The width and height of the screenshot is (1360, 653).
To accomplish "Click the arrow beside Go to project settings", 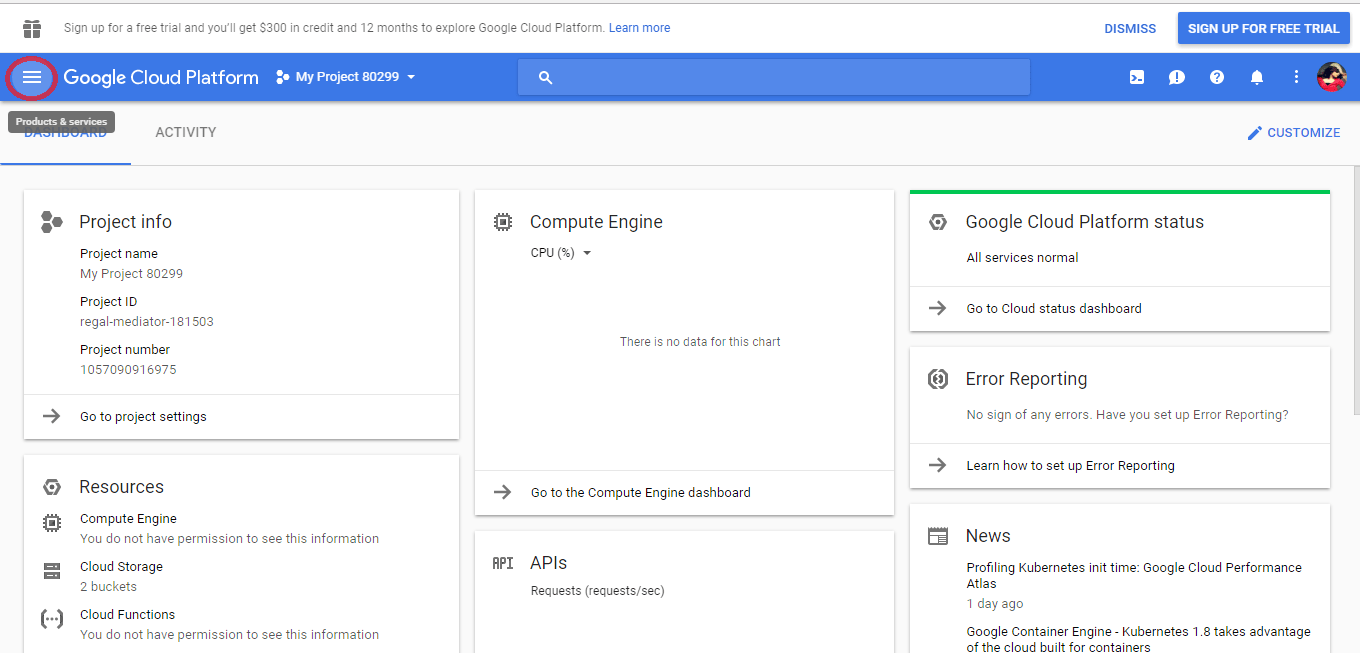I will (52, 416).
